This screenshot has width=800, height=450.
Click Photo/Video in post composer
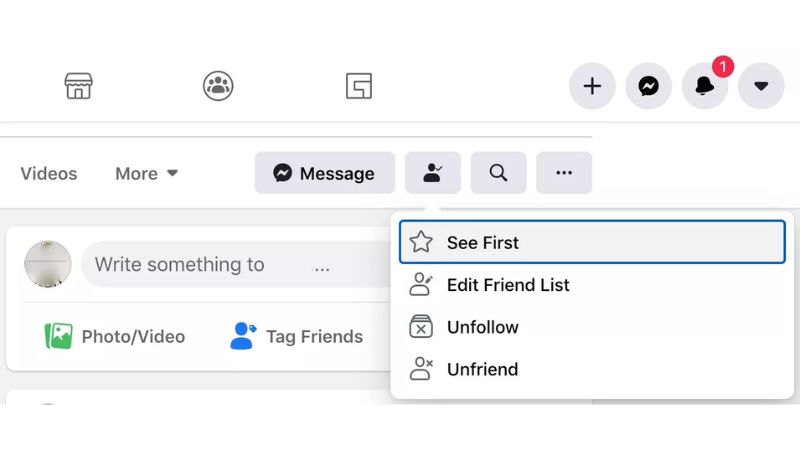click(115, 336)
